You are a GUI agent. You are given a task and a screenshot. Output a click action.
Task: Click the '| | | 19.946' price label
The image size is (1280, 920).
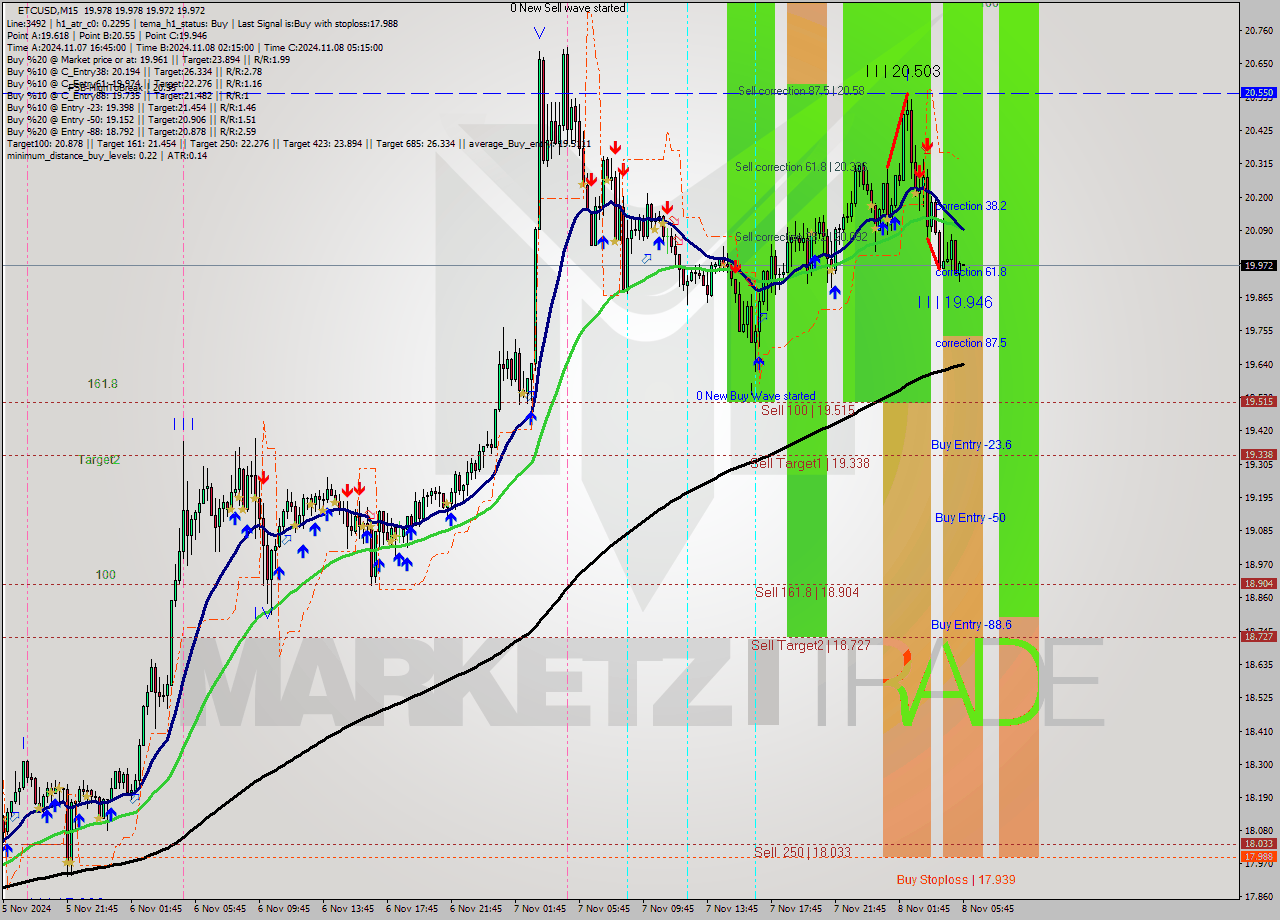[x=955, y=302]
